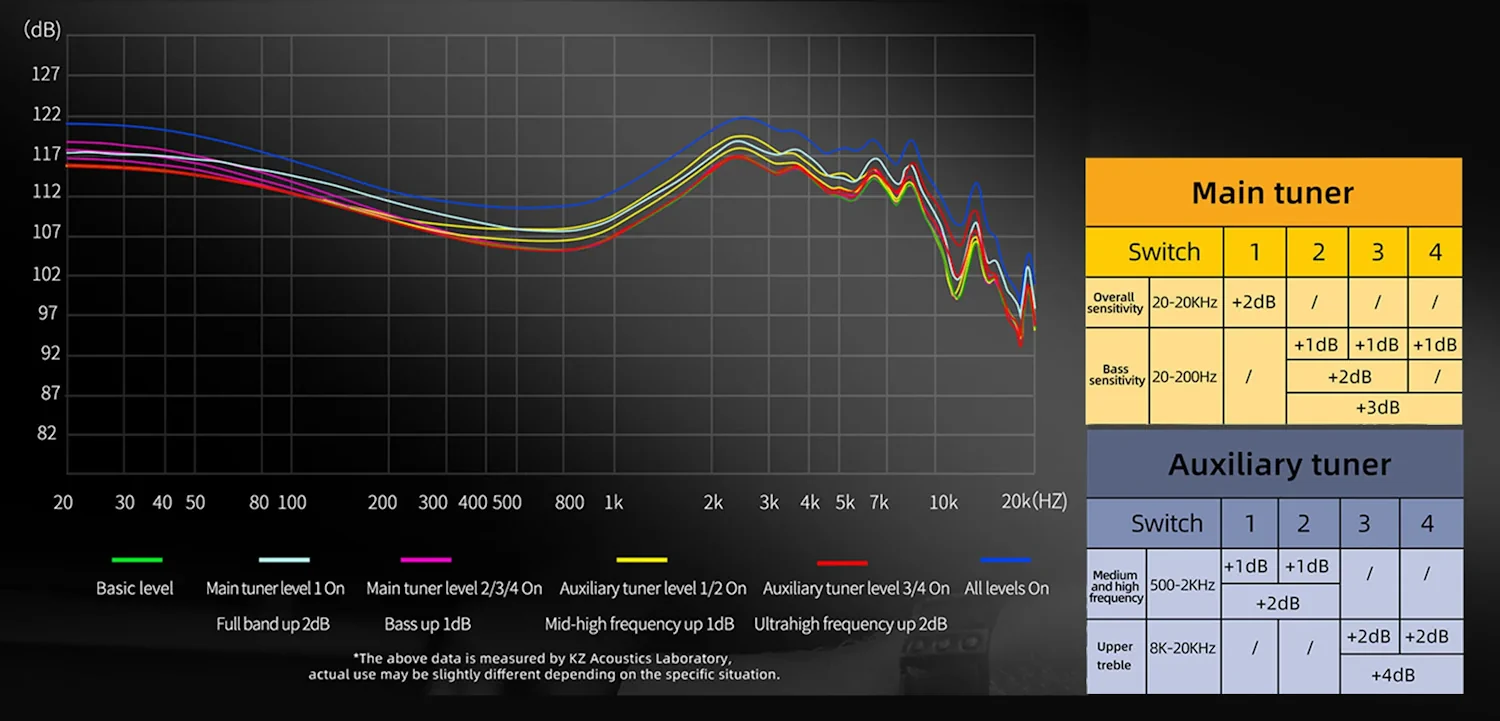Select the 'Auxiliary tuner' table header

pyautogui.click(x=1279, y=465)
